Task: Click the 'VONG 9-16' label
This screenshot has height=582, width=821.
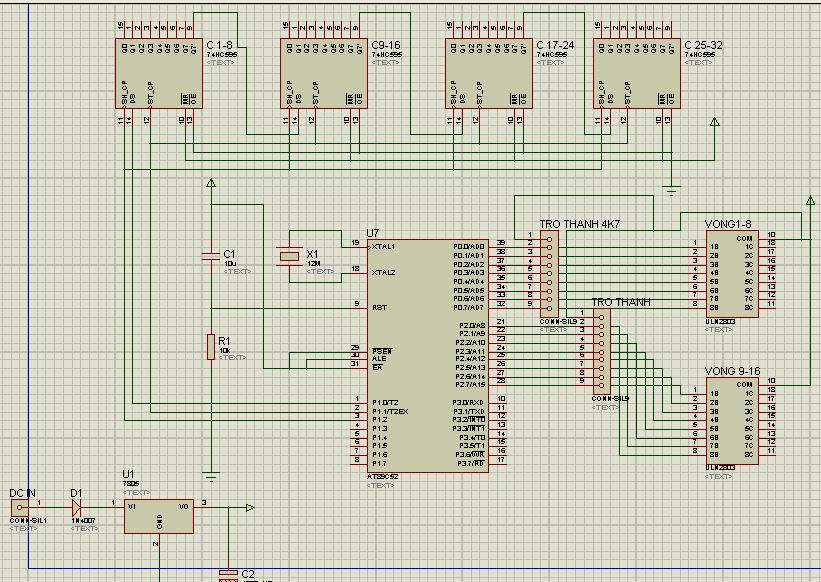Action: pyautogui.click(x=732, y=371)
